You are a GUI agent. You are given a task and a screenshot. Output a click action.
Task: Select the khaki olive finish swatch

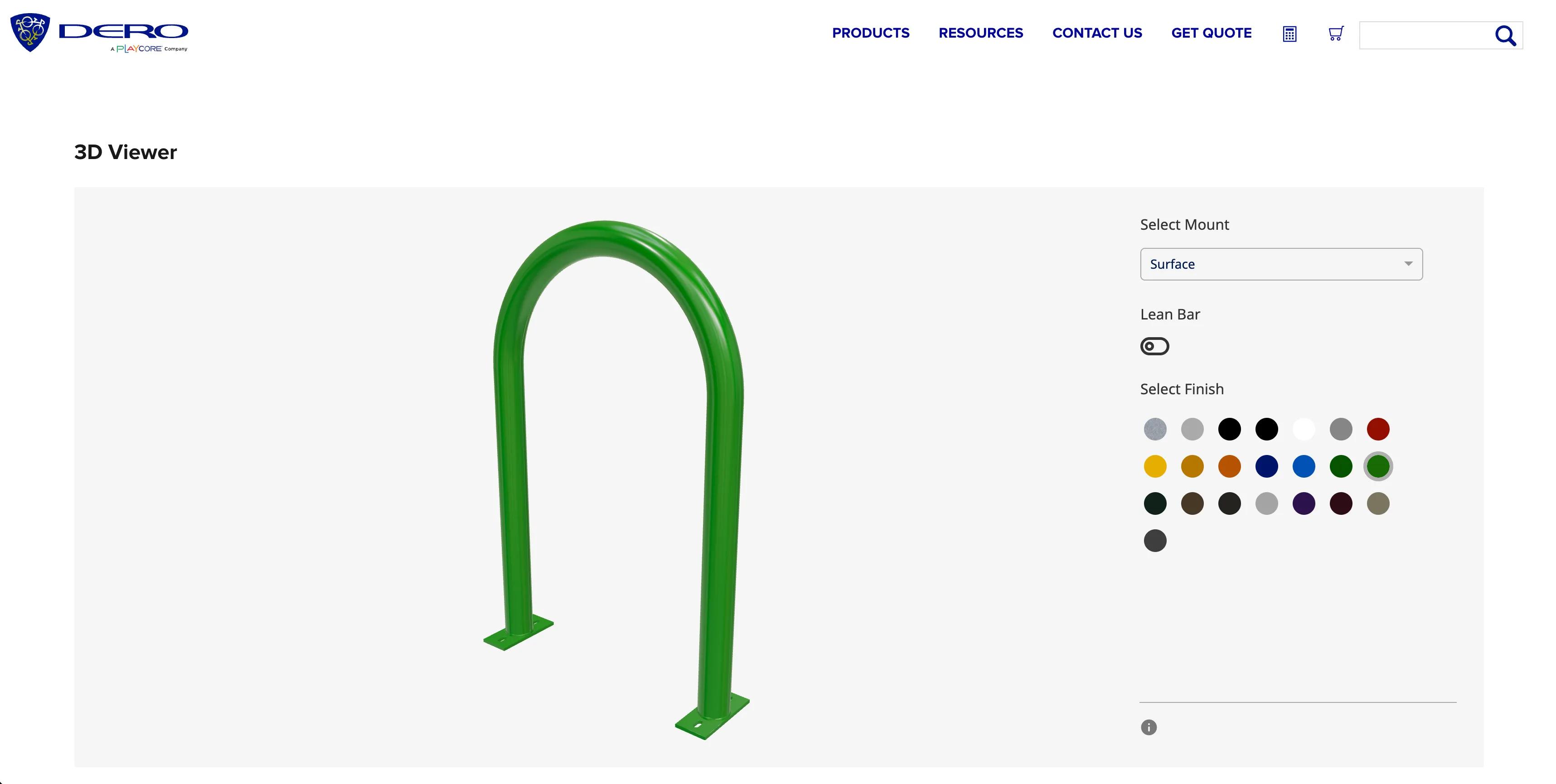pyautogui.click(x=1378, y=504)
